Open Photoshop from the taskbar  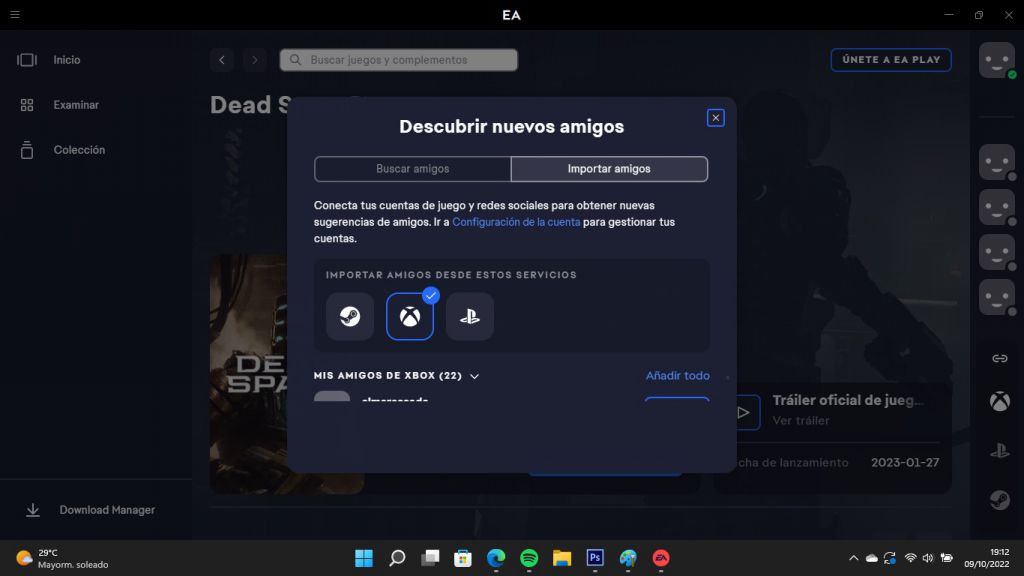click(594, 557)
